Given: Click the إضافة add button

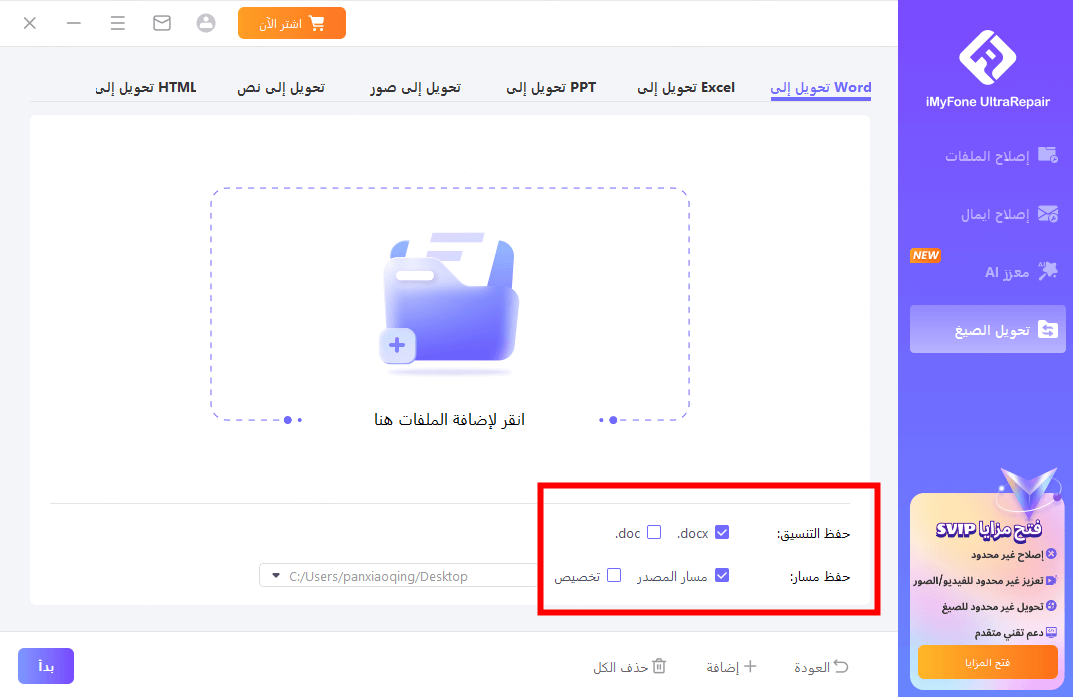Looking at the screenshot, I should 732,667.
